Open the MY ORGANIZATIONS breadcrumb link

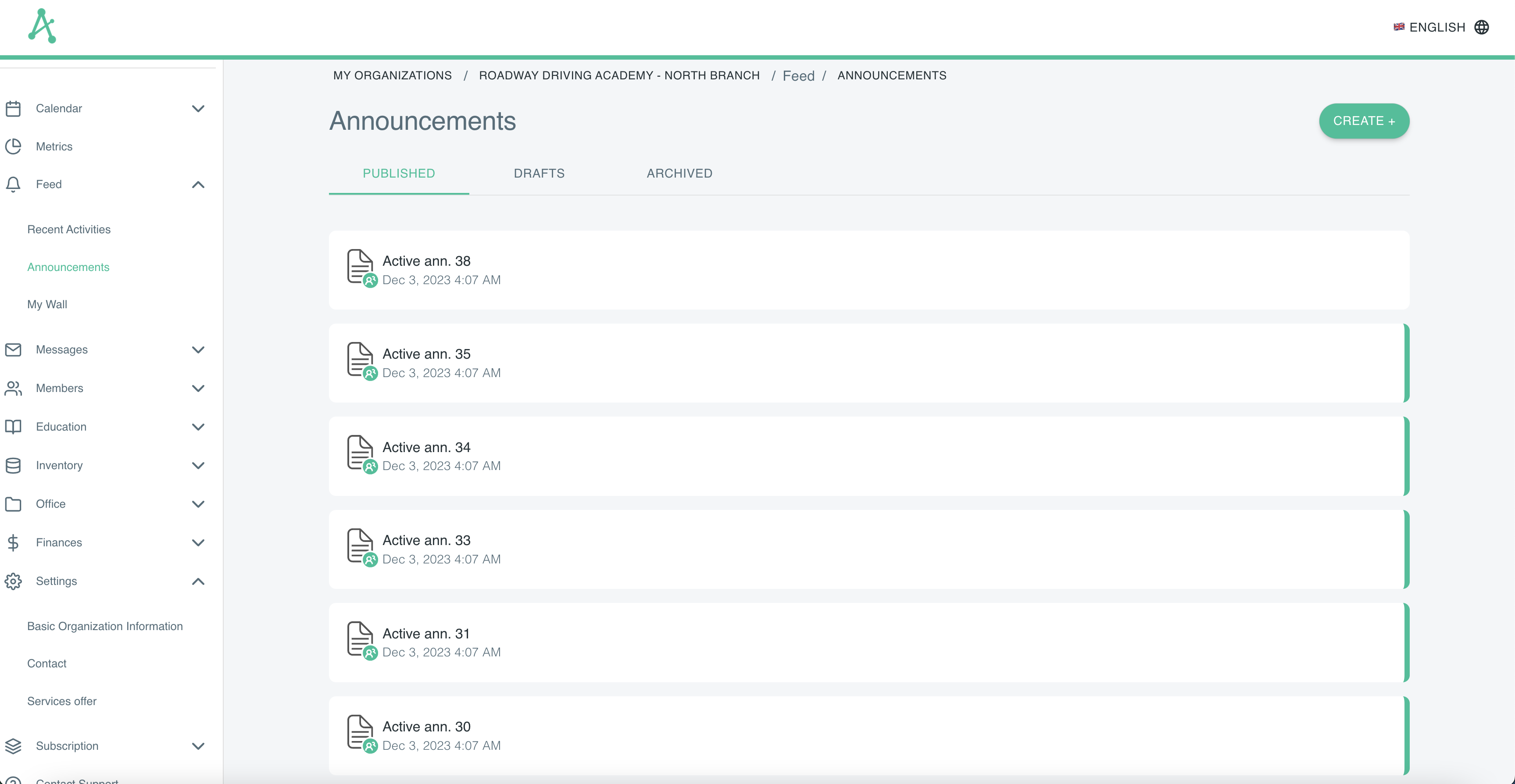click(392, 75)
